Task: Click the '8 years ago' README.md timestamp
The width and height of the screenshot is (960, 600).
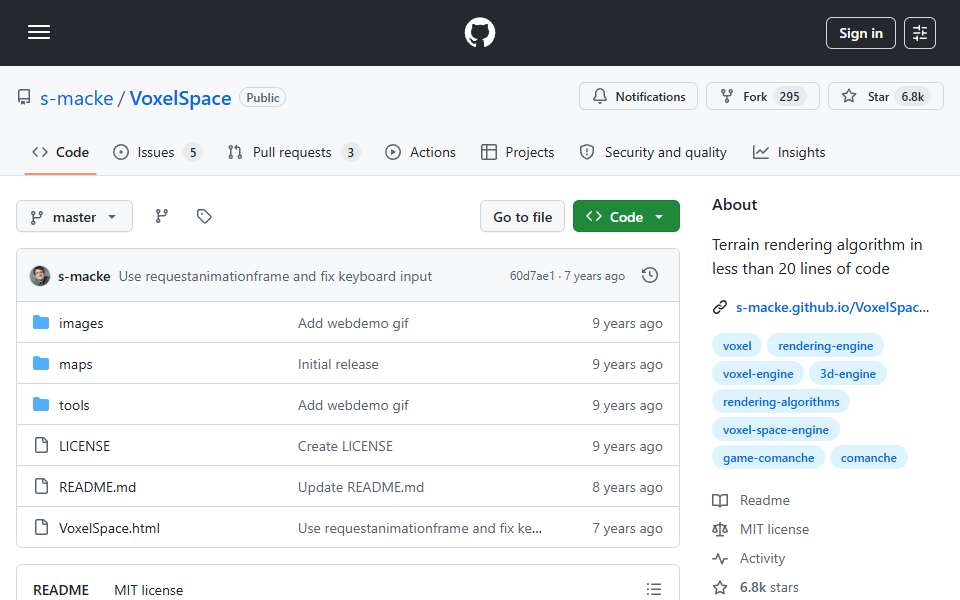Action: click(x=627, y=487)
